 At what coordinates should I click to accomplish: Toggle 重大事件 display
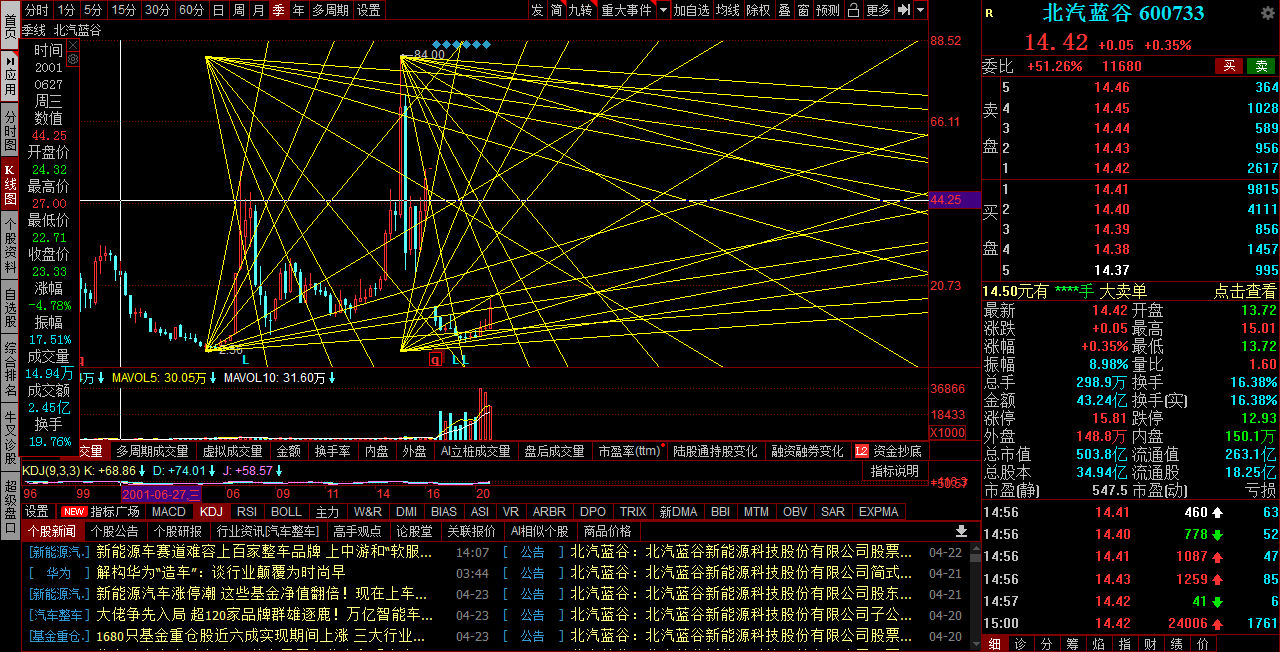coord(626,10)
